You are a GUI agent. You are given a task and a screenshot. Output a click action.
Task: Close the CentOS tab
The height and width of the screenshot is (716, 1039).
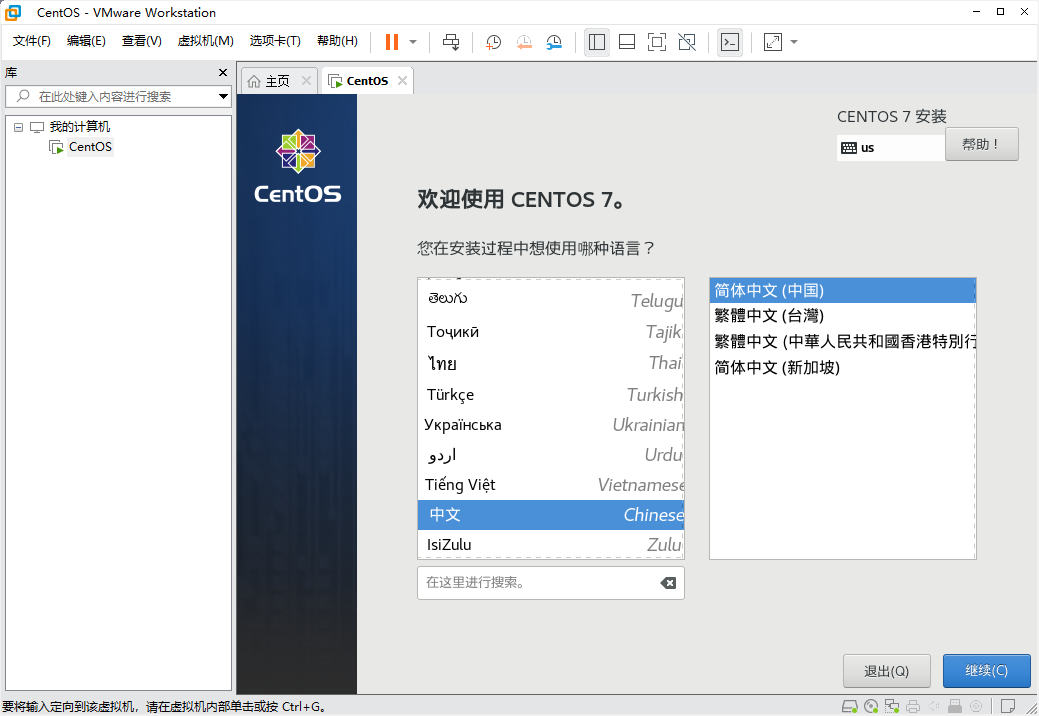[x=402, y=80]
